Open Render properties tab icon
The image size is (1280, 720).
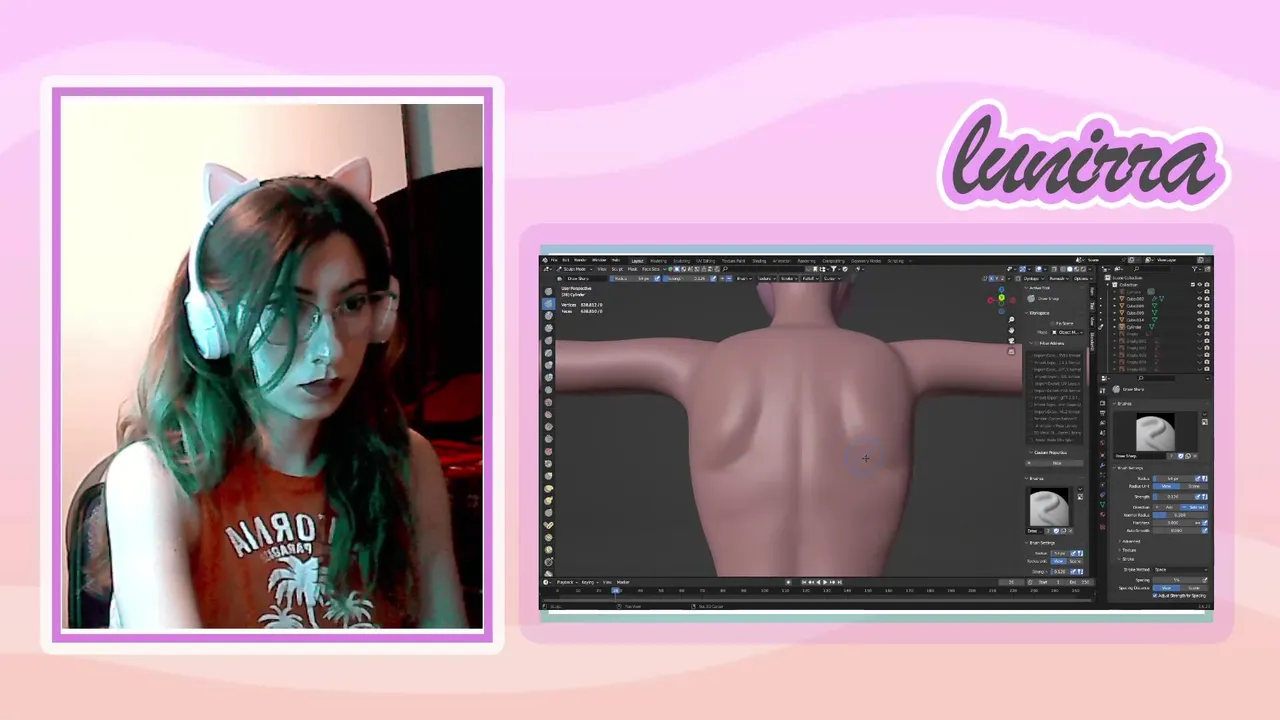pyautogui.click(x=1103, y=403)
